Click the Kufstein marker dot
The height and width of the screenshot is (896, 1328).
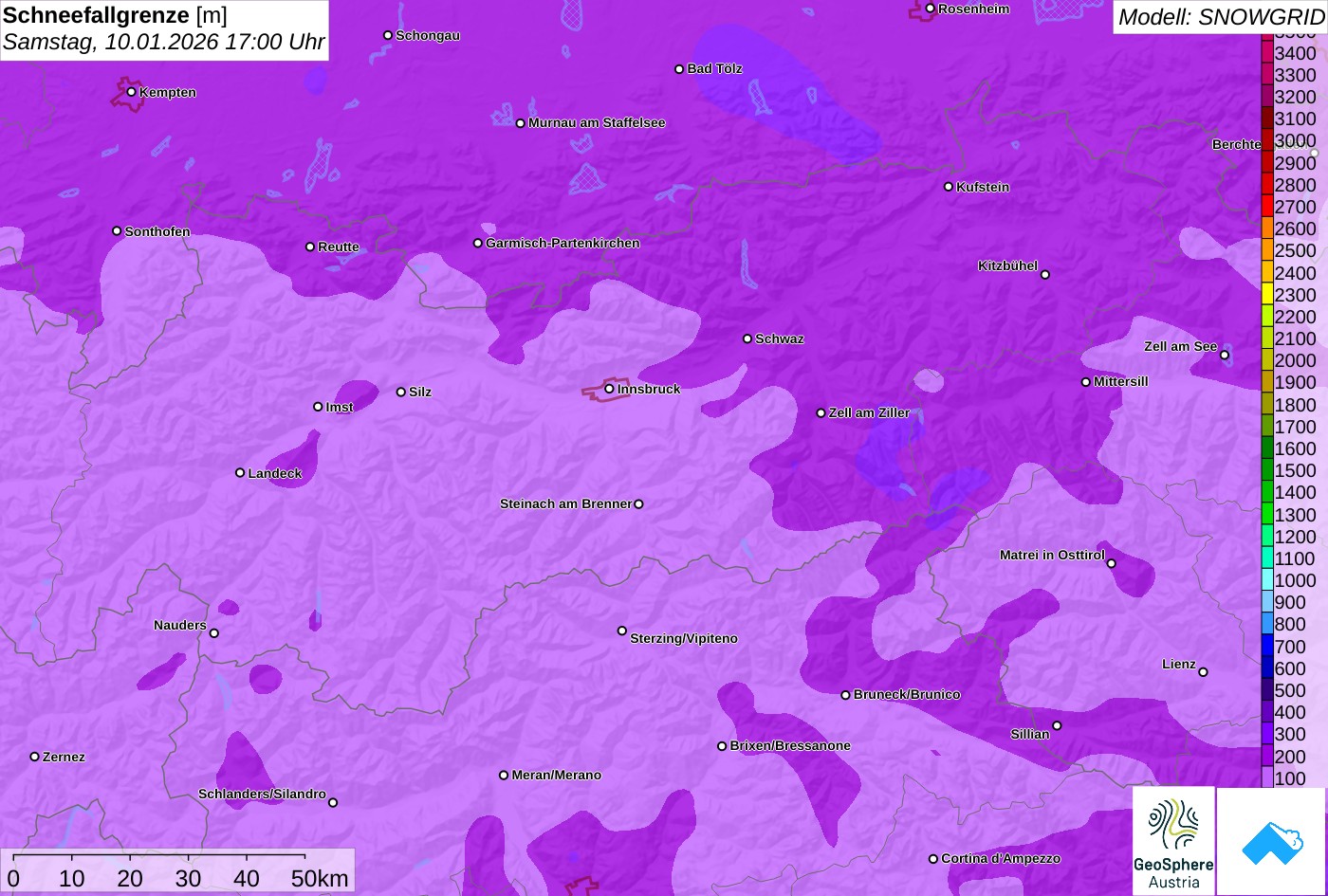point(949,187)
